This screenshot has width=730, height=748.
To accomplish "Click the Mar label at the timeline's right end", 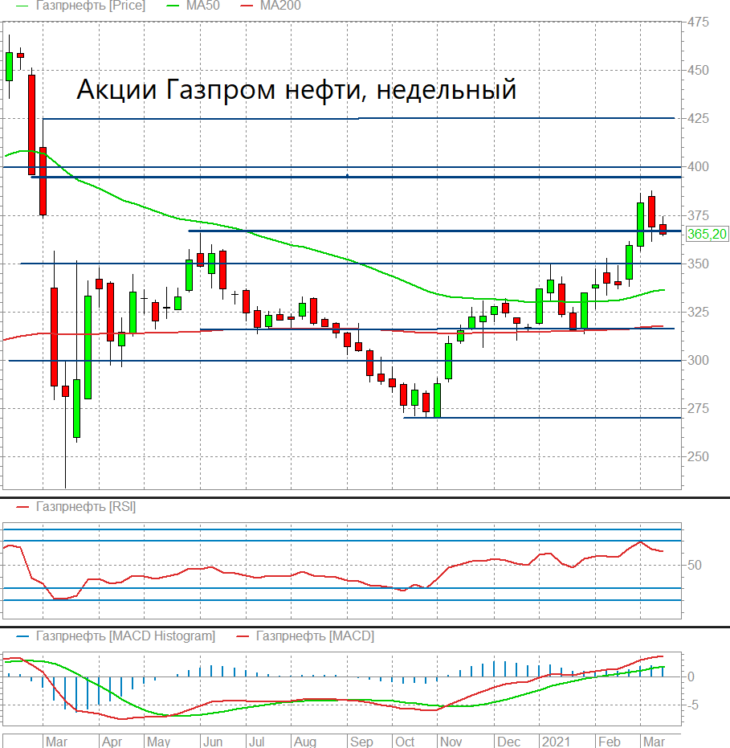I will click(654, 742).
